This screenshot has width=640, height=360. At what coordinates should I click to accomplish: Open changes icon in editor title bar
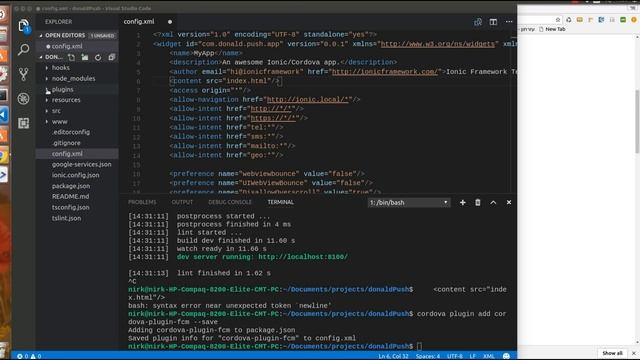click(x=478, y=22)
